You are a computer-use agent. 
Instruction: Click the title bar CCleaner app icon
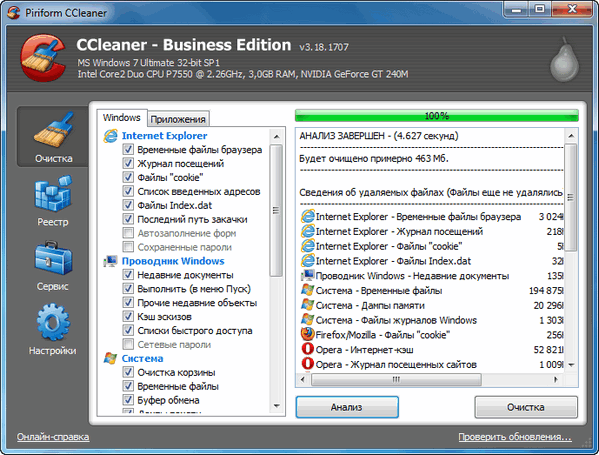tap(14, 13)
